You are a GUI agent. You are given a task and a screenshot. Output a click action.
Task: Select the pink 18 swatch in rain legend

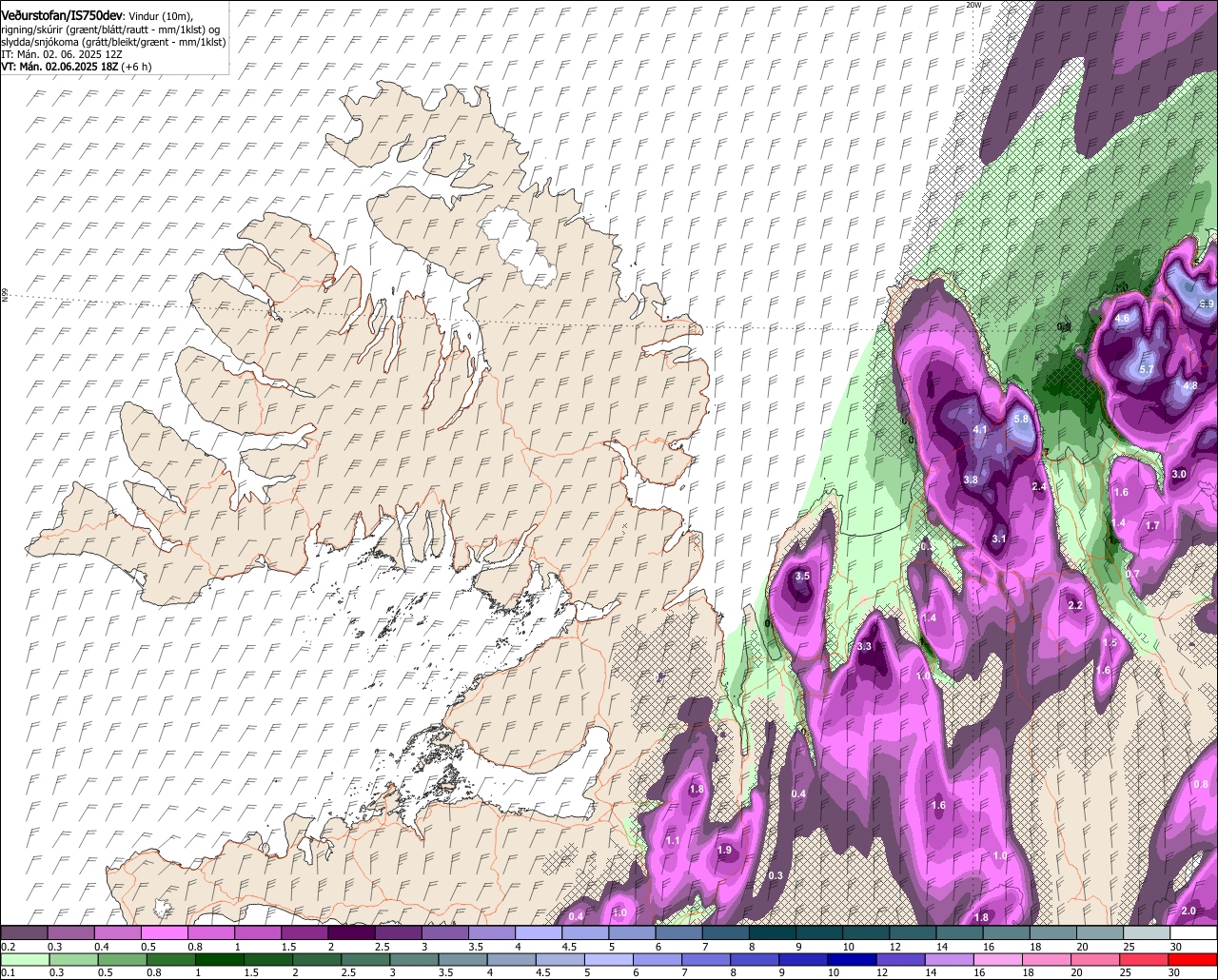[1047, 960]
